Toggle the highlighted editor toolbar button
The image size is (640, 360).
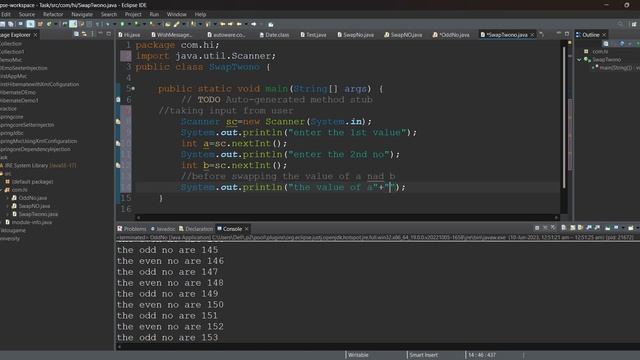[x=73, y=24]
